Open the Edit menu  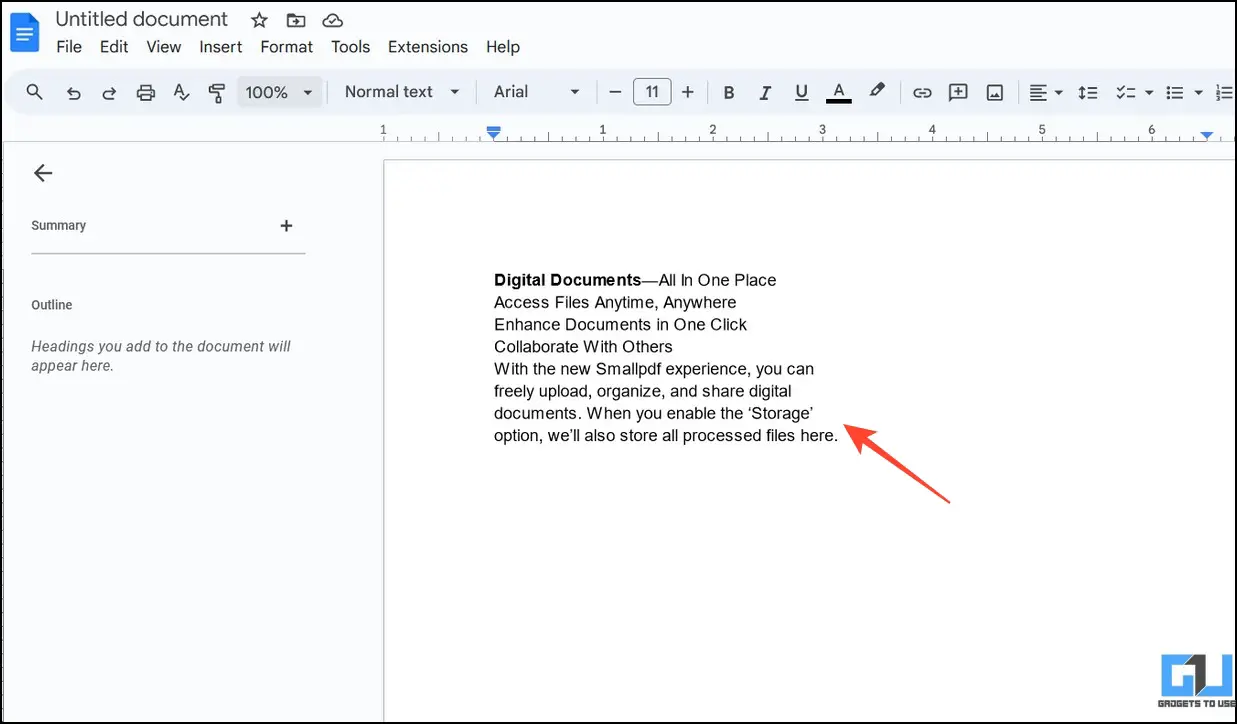(114, 47)
